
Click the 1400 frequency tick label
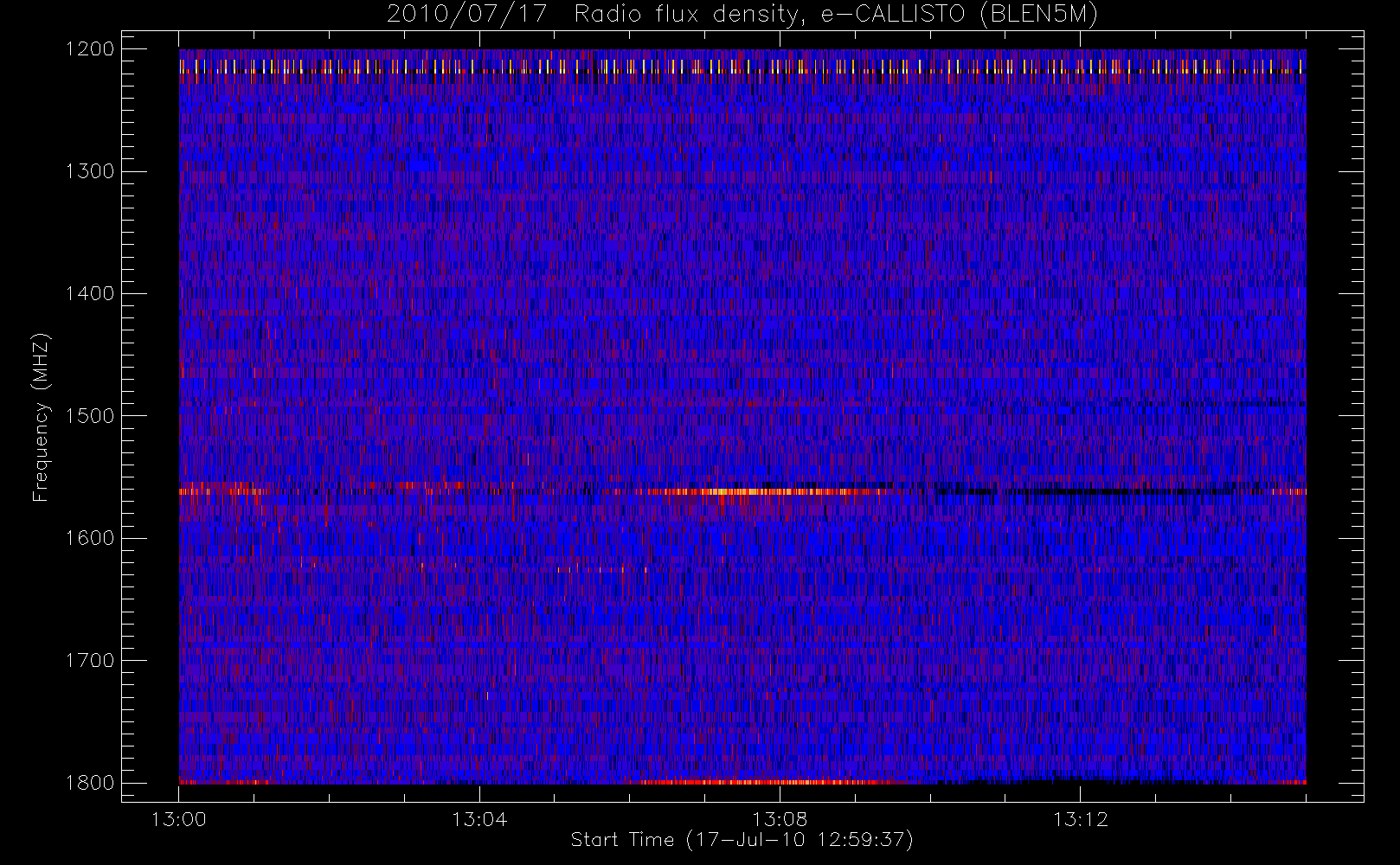click(90, 294)
